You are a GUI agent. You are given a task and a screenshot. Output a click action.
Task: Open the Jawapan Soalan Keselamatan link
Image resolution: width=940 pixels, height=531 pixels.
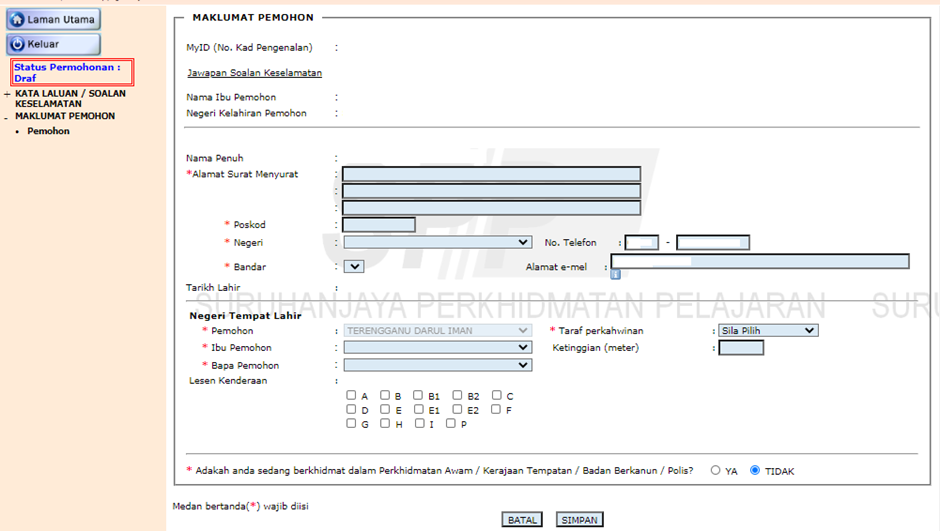pos(254,73)
